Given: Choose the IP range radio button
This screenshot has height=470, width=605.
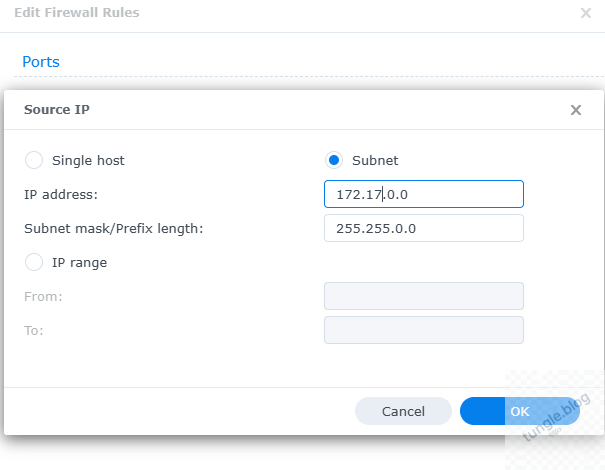Looking at the screenshot, I should coord(34,262).
